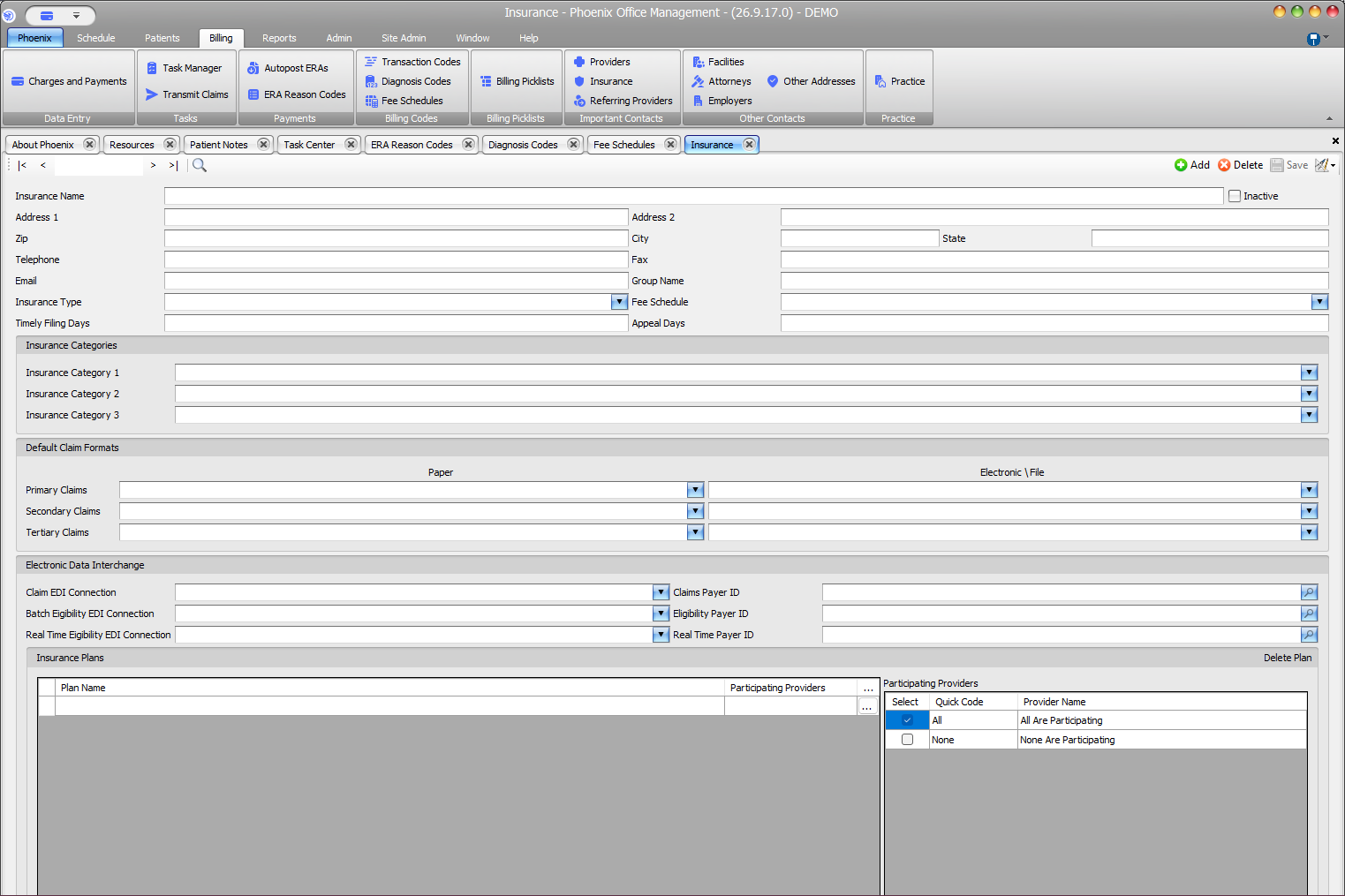The width and height of the screenshot is (1345, 896).
Task: Open Other Addresses
Action: pos(811,81)
